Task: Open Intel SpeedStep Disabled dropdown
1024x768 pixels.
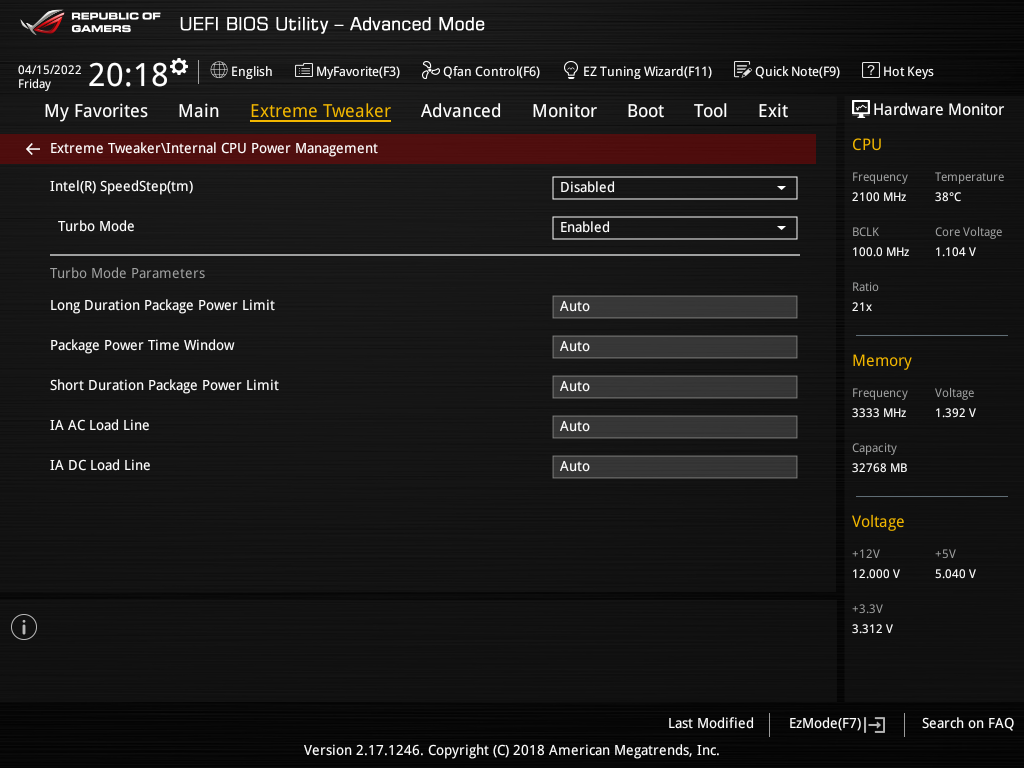Action: [x=675, y=188]
